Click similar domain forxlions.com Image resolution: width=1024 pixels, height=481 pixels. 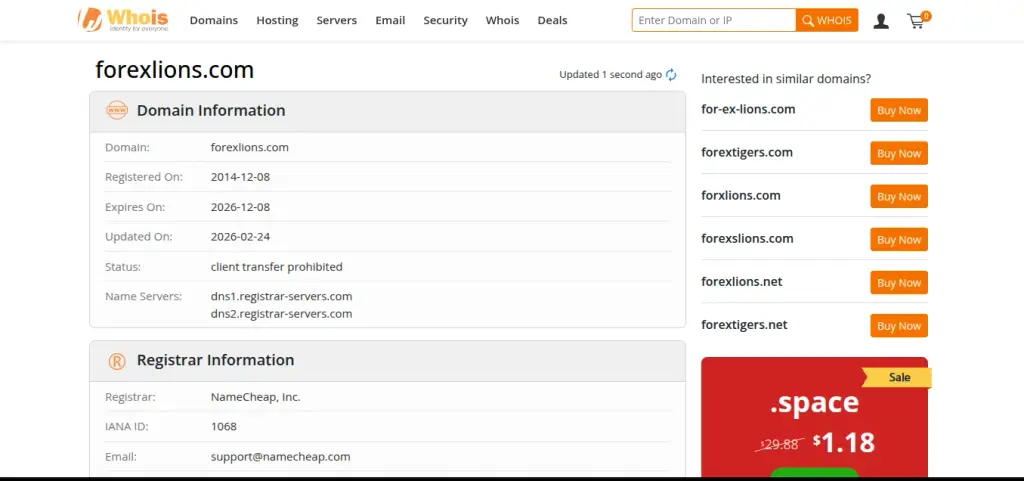pyautogui.click(x=741, y=195)
